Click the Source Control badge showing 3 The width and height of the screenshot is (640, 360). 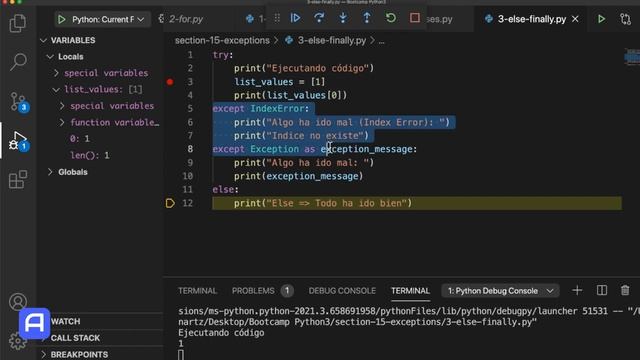[x=24, y=107]
